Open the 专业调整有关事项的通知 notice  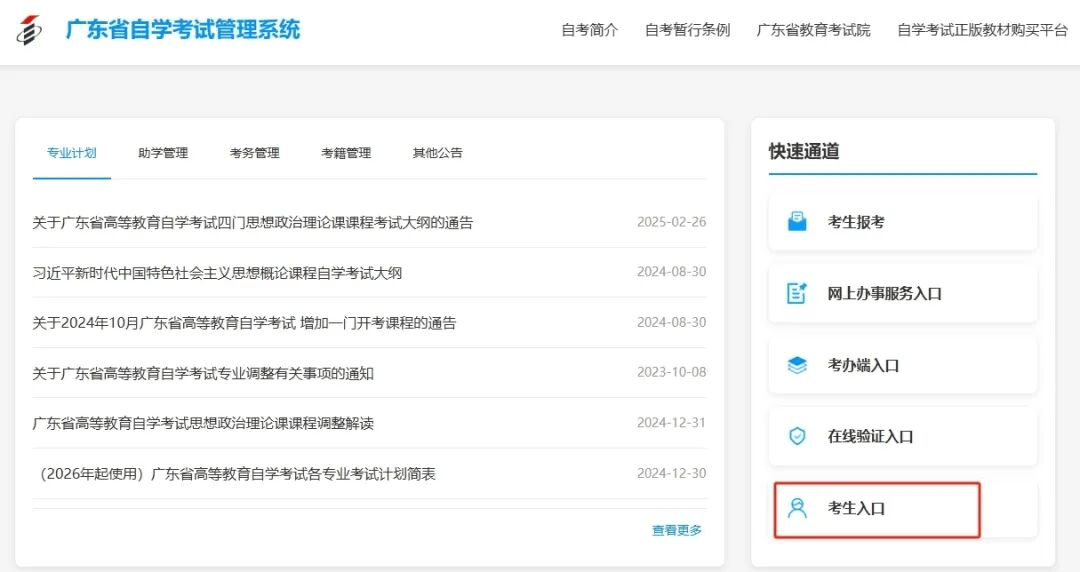pos(203,373)
